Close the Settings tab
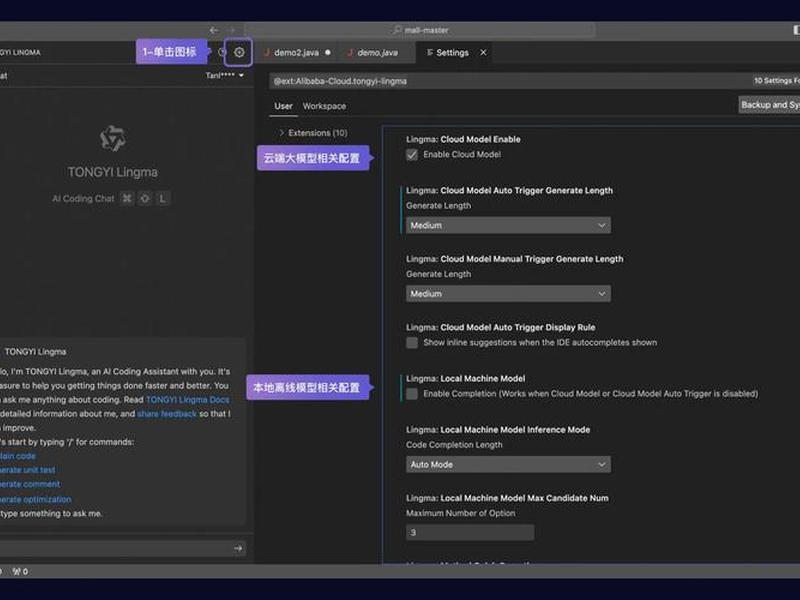 pos(483,53)
